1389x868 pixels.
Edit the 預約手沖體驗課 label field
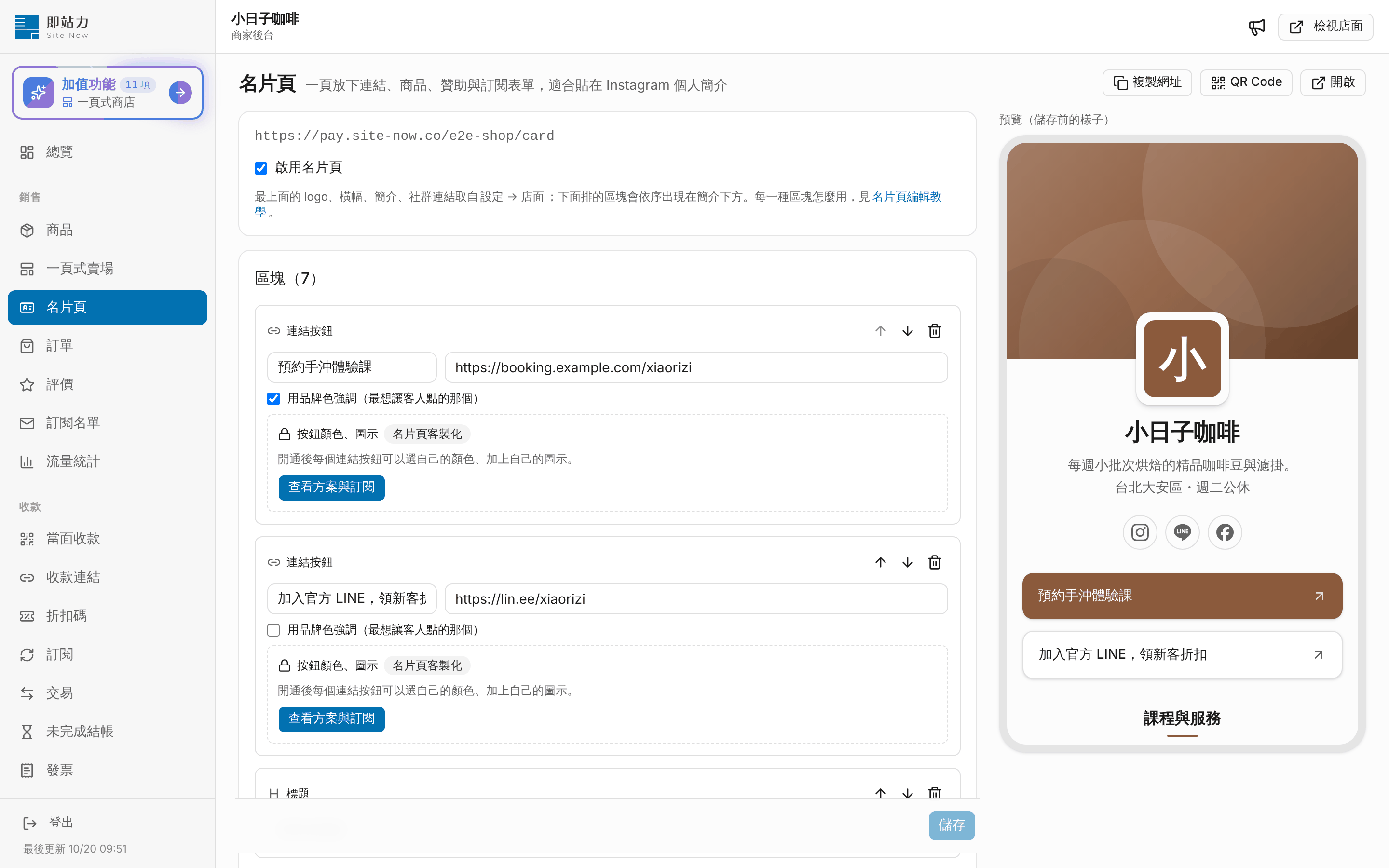352,367
